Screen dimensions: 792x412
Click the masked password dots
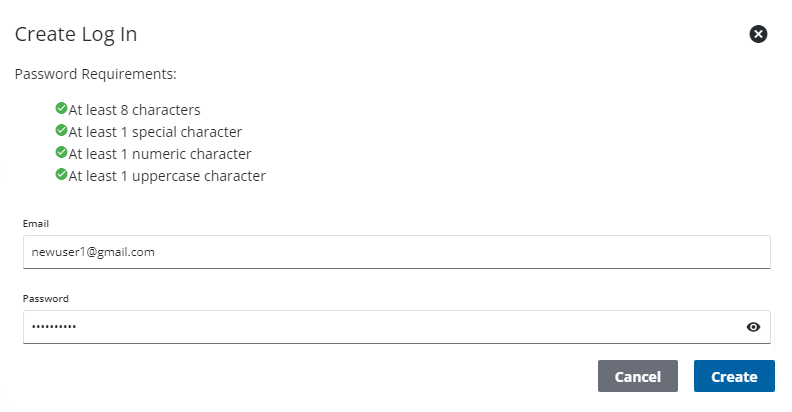pyautogui.click(x=54, y=327)
